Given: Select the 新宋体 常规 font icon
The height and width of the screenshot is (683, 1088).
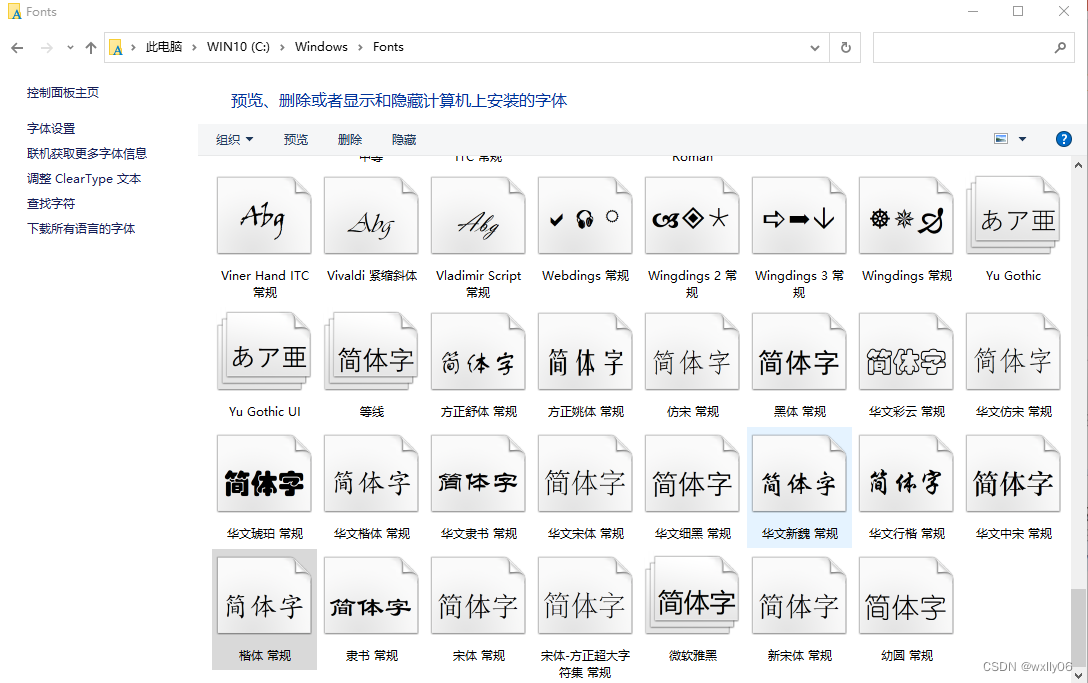Looking at the screenshot, I should pos(799,596).
